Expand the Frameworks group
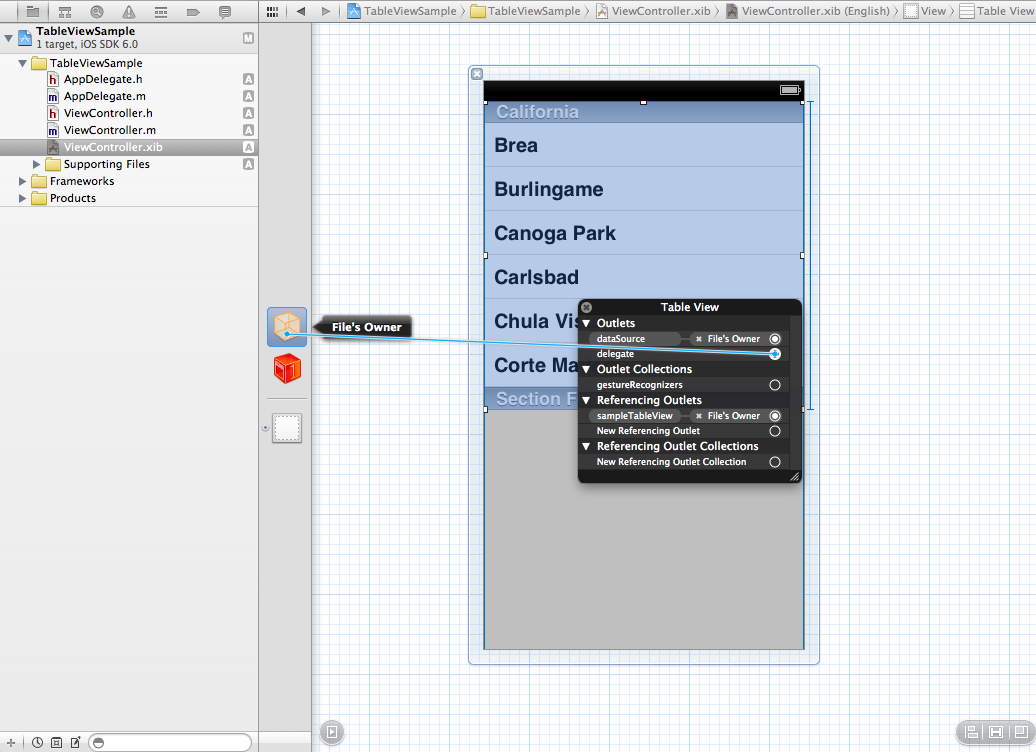This screenshot has height=752, width=1036. (x=22, y=181)
